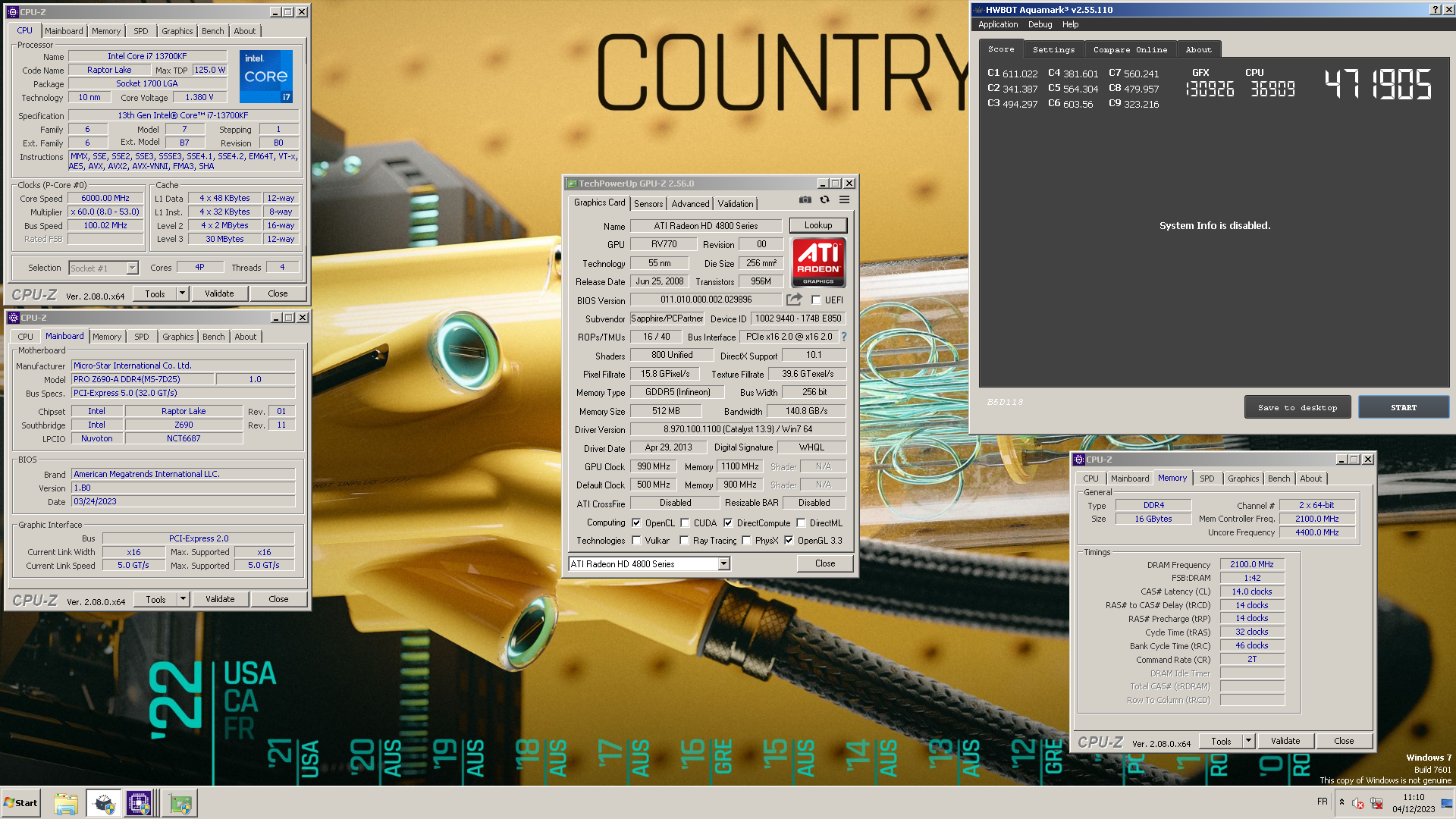Screen dimensions: 1456x819
Task: Open the Advanced tab in GPU-Z
Action: click(690, 204)
